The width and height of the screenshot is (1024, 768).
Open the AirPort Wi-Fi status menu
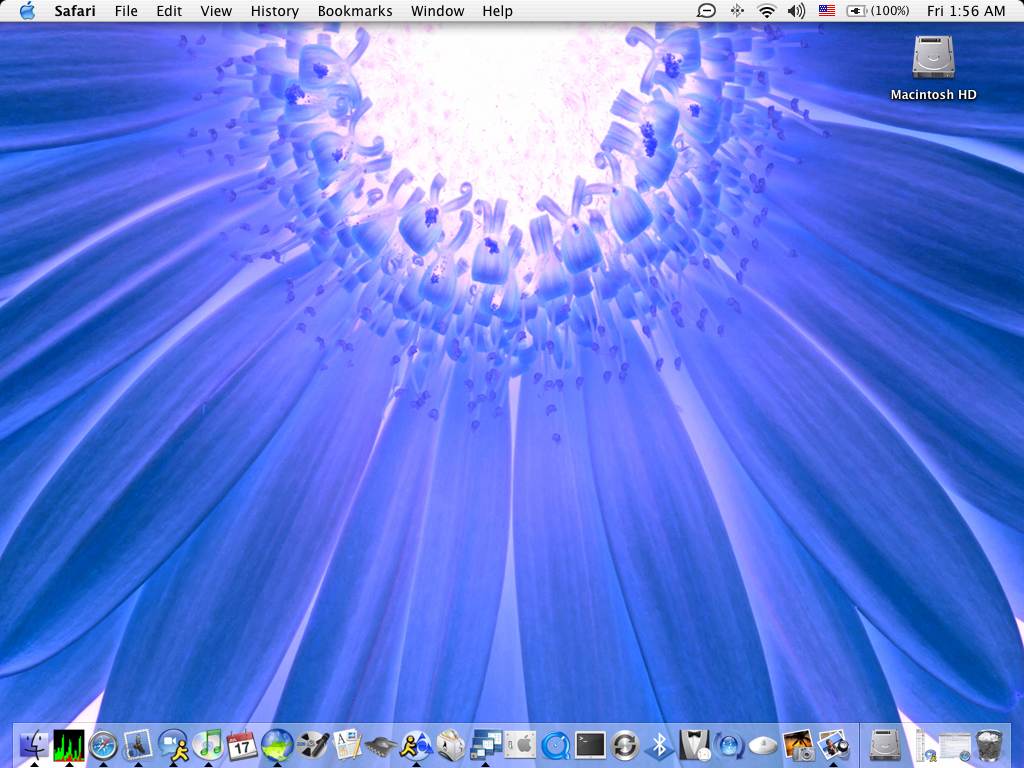767,11
